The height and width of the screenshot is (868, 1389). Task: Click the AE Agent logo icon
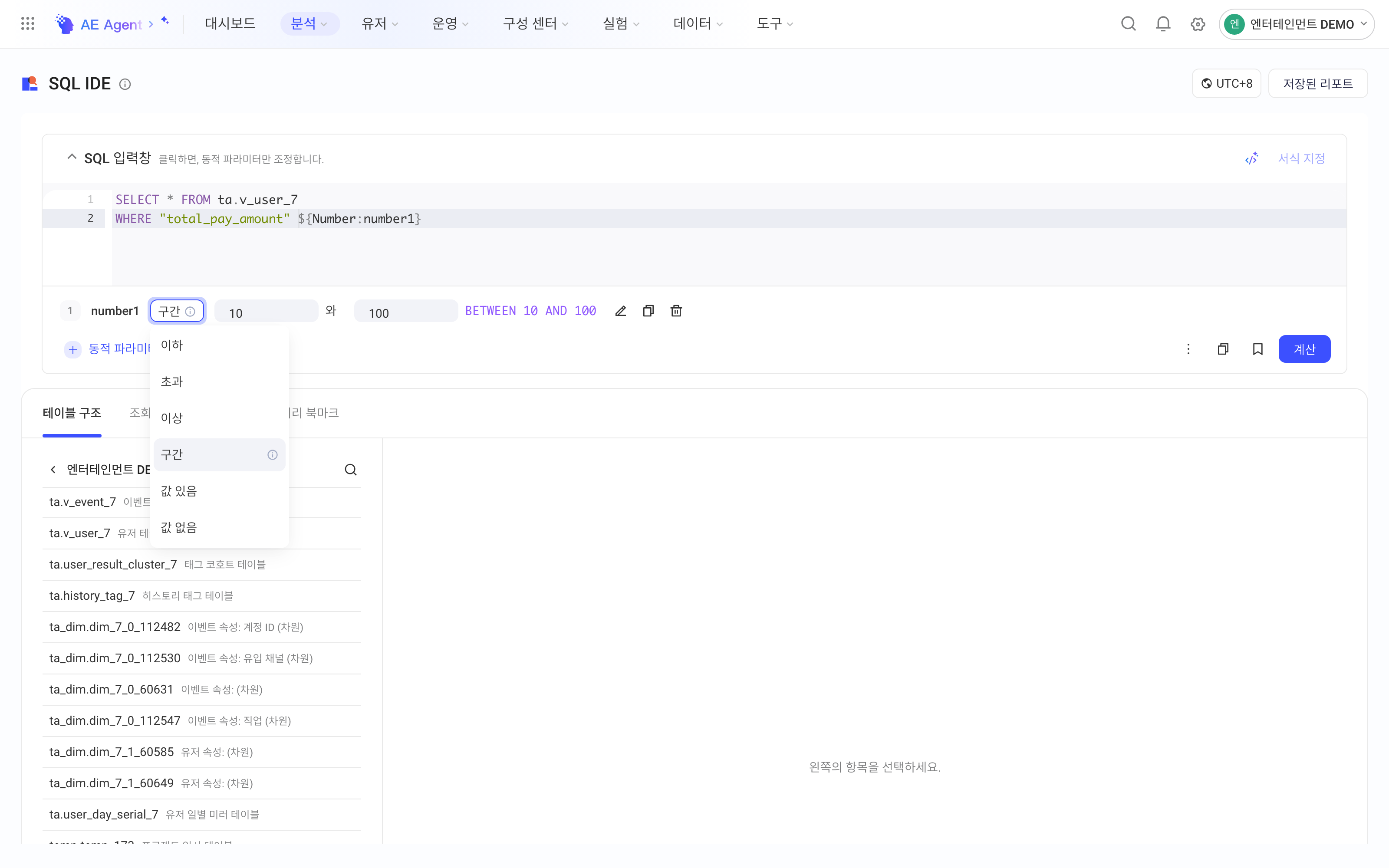tap(64, 23)
